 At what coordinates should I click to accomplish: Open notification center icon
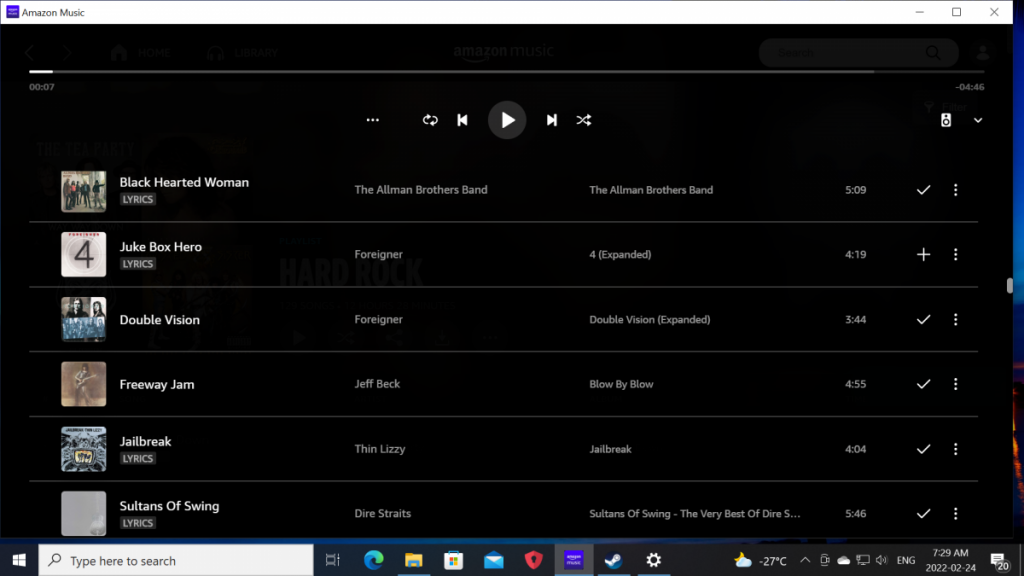(x=999, y=561)
